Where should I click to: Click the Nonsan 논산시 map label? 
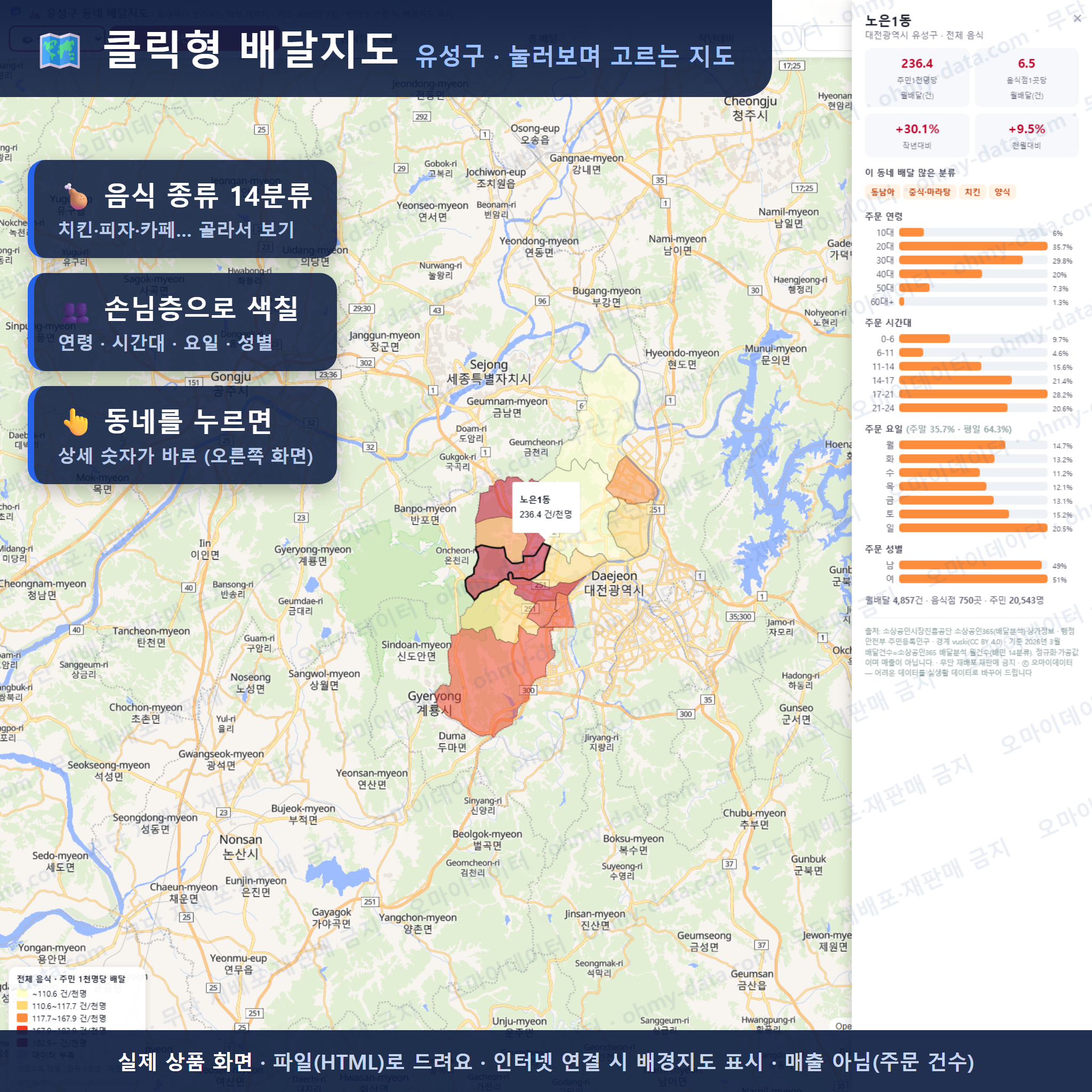point(241,846)
